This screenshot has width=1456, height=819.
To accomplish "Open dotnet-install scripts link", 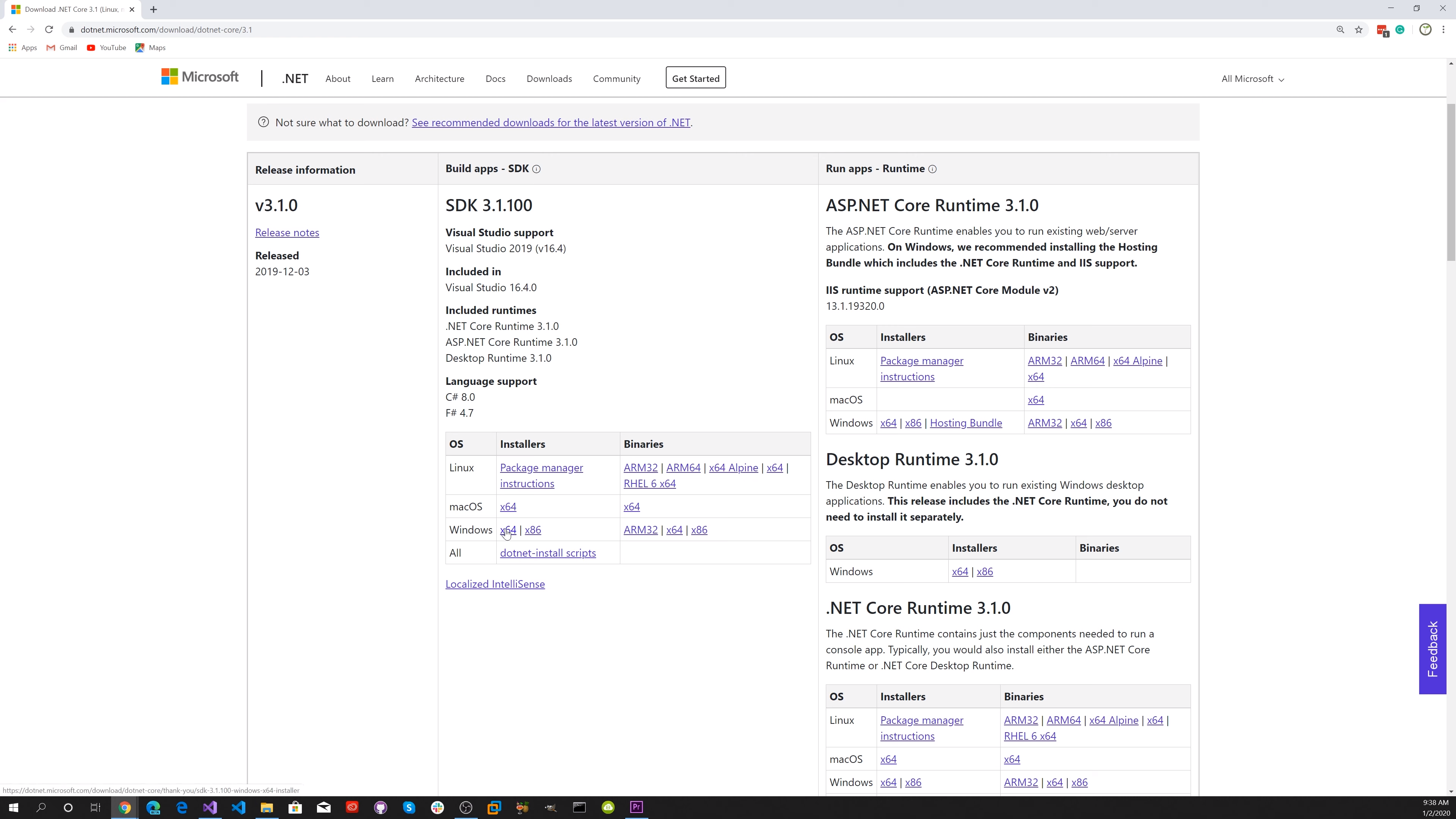I will pyautogui.click(x=548, y=553).
